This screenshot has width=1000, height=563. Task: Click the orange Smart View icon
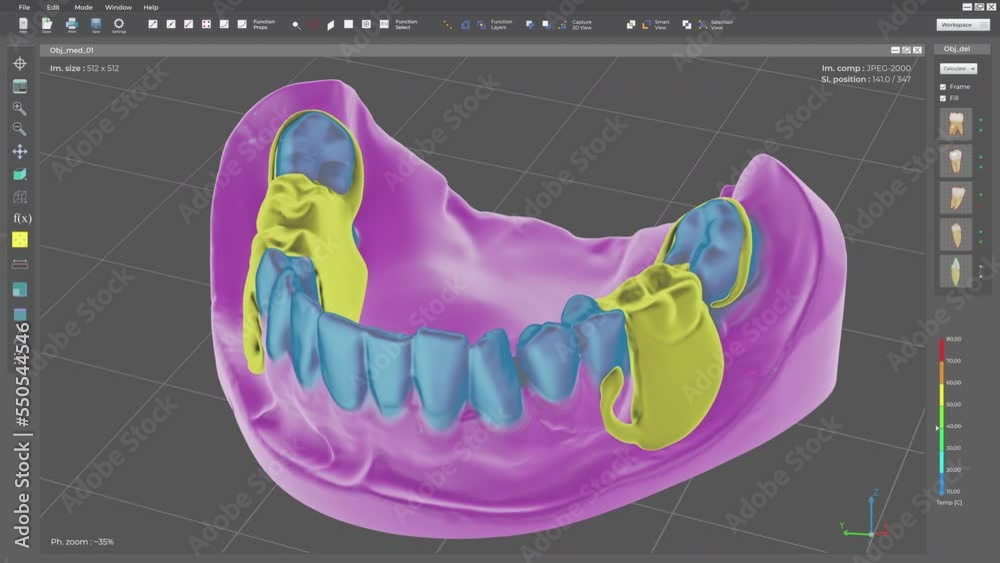(646, 25)
